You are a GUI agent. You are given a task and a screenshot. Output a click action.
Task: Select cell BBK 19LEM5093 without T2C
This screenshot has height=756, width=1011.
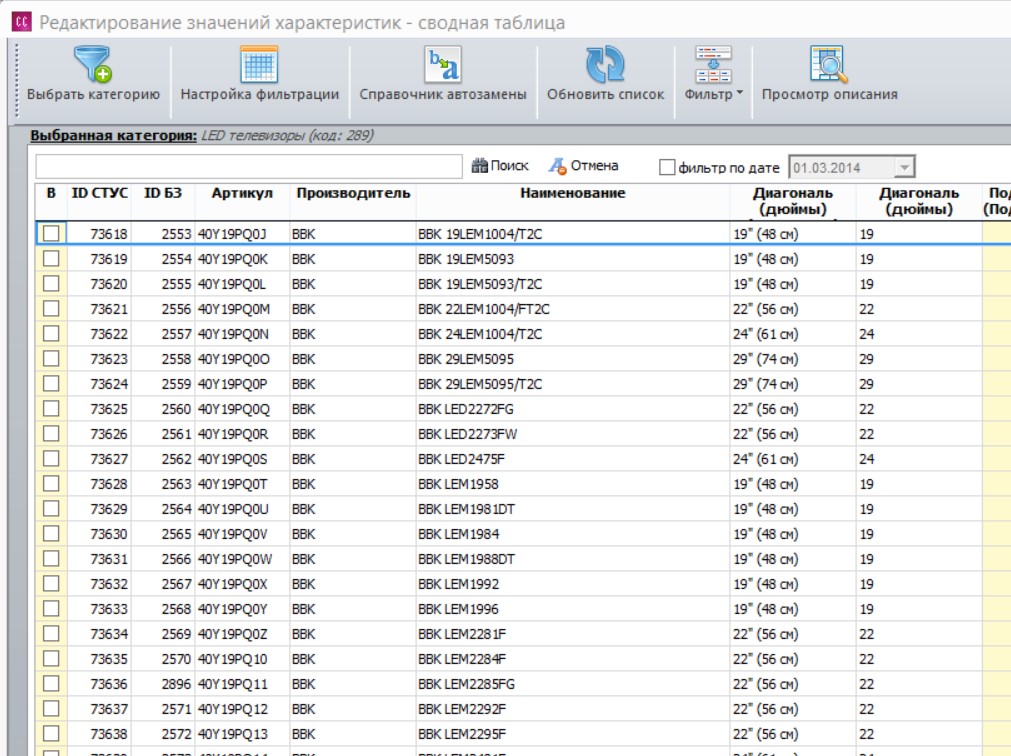[573, 259]
